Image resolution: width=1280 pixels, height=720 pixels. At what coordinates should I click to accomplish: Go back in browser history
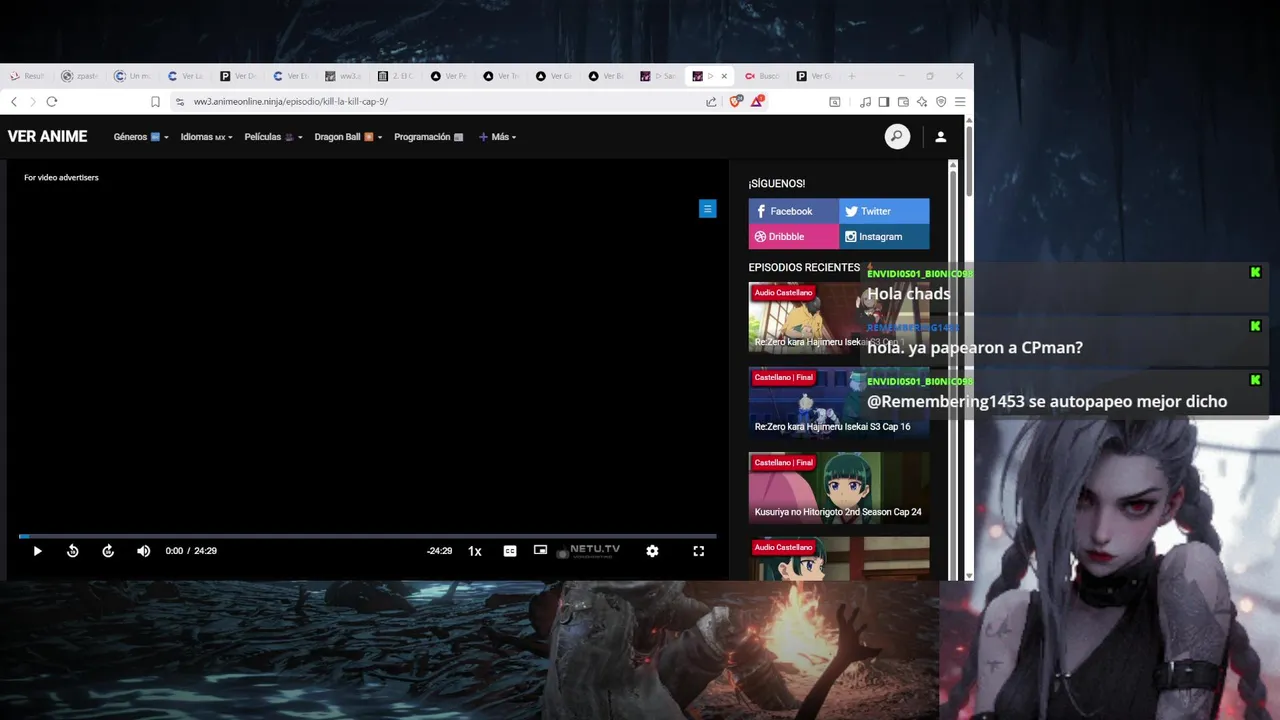[x=14, y=101]
